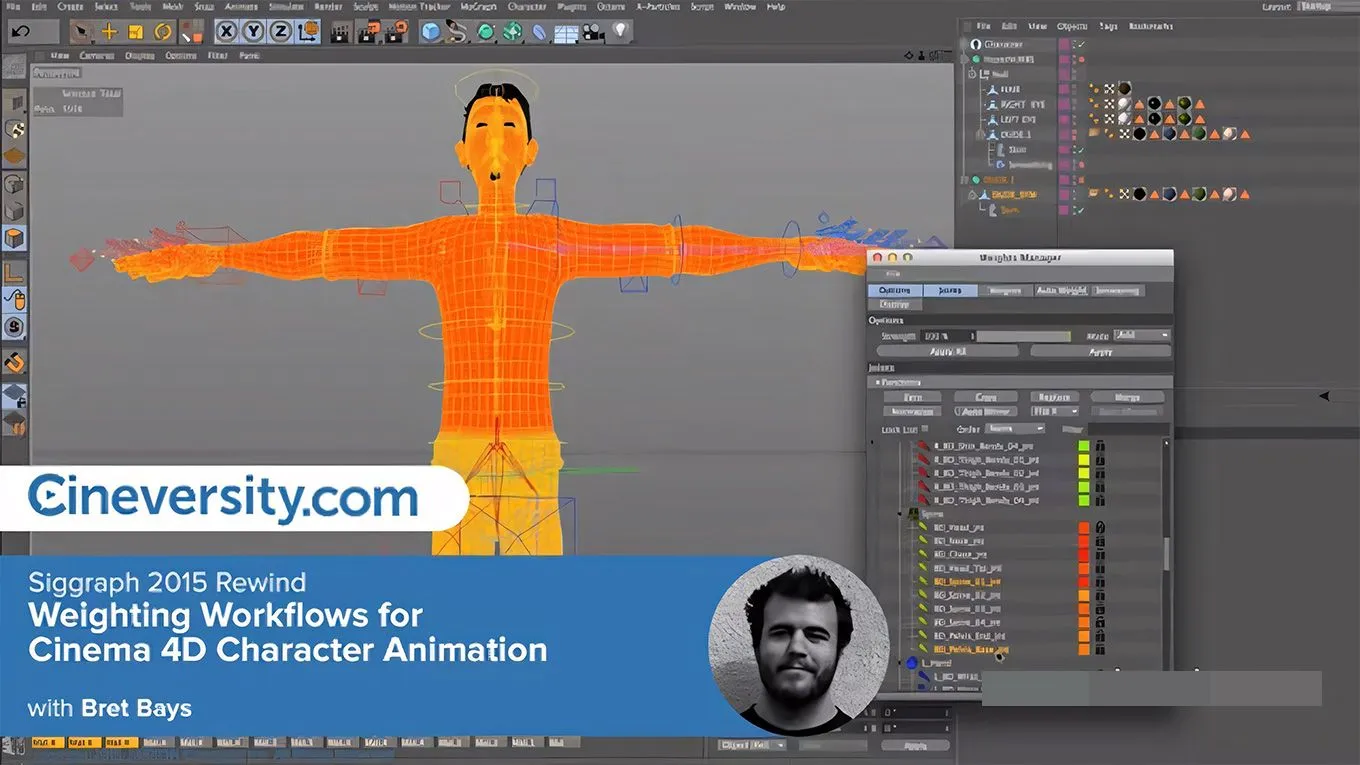Select the Rotate tool in toolbar
The image size is (1360, 765).
(162, 31)
